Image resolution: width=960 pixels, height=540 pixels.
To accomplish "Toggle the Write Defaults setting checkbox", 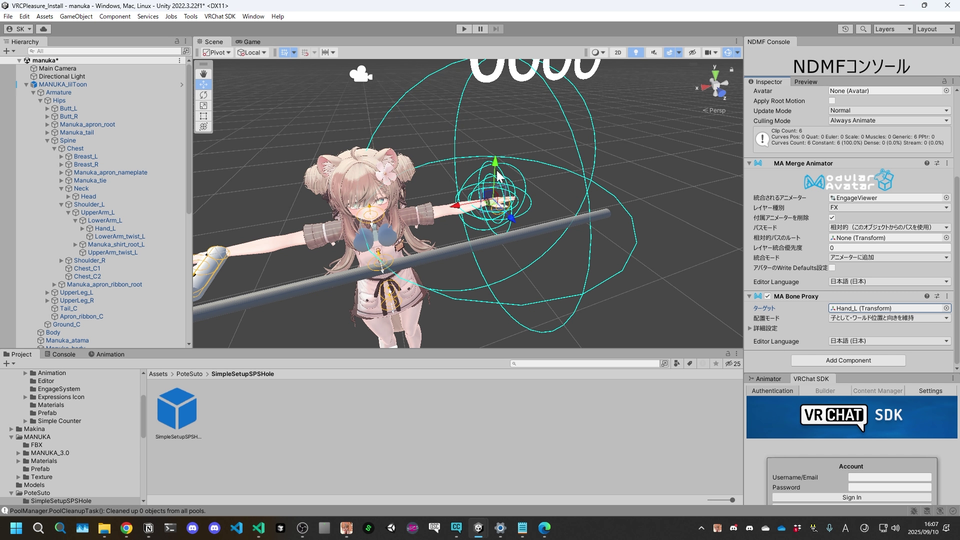I will tap(831, 268).
